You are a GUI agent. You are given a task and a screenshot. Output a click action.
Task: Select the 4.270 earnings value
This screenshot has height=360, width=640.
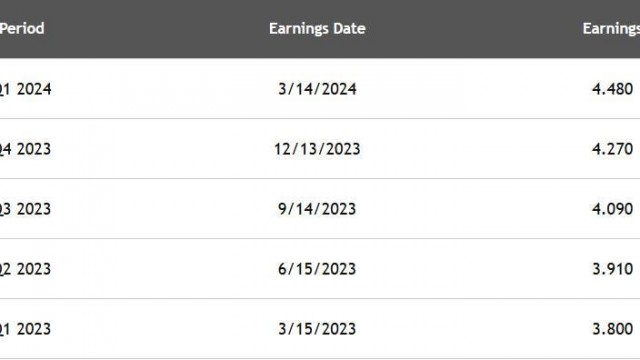click(x=612, y=149)
